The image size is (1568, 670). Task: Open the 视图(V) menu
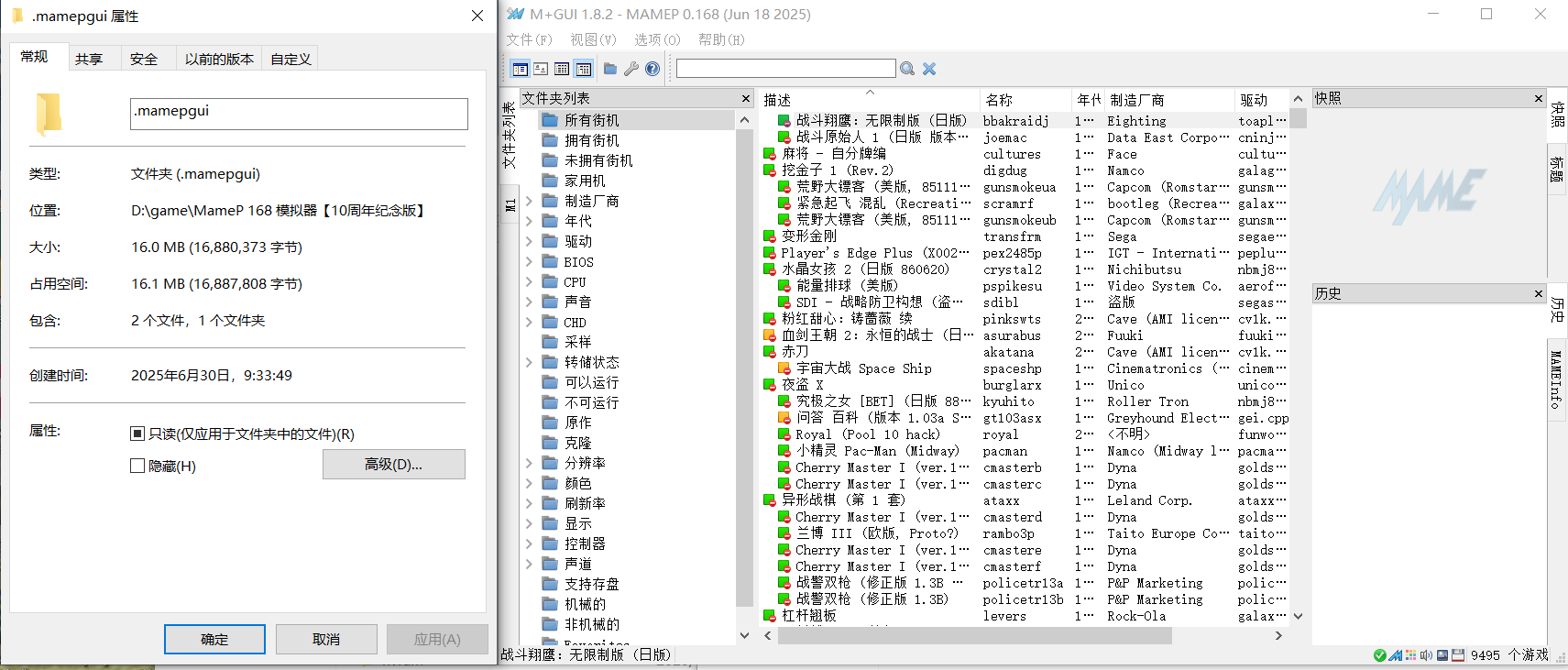pos(593,39)
